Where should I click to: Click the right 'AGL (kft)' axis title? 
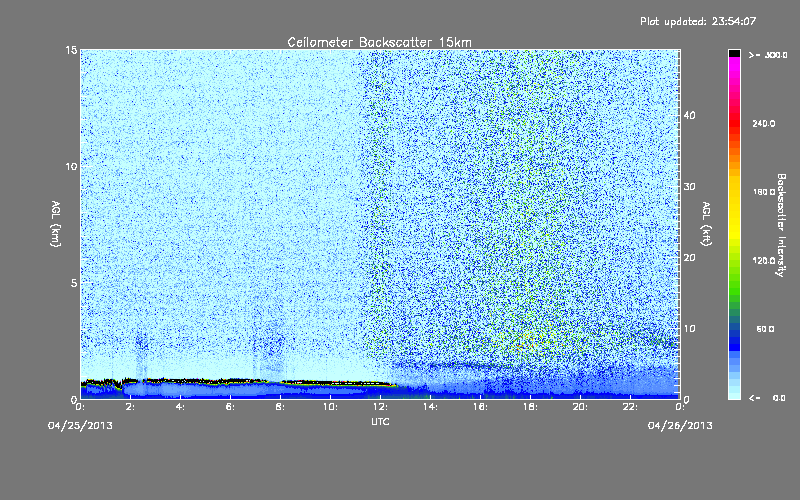706,224
